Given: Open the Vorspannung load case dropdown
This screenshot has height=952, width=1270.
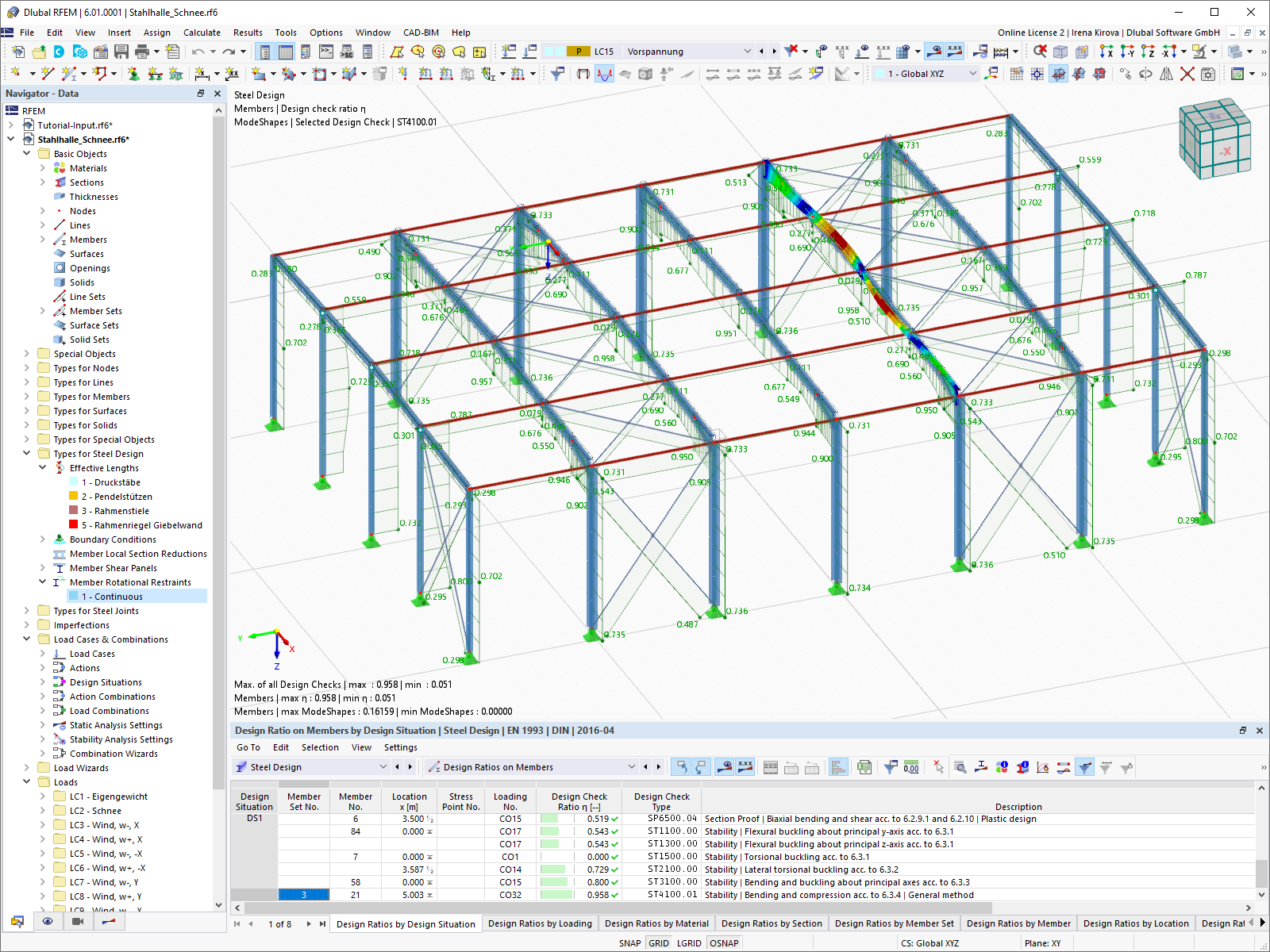Looking at the screenshot, I should click(688, 52).
